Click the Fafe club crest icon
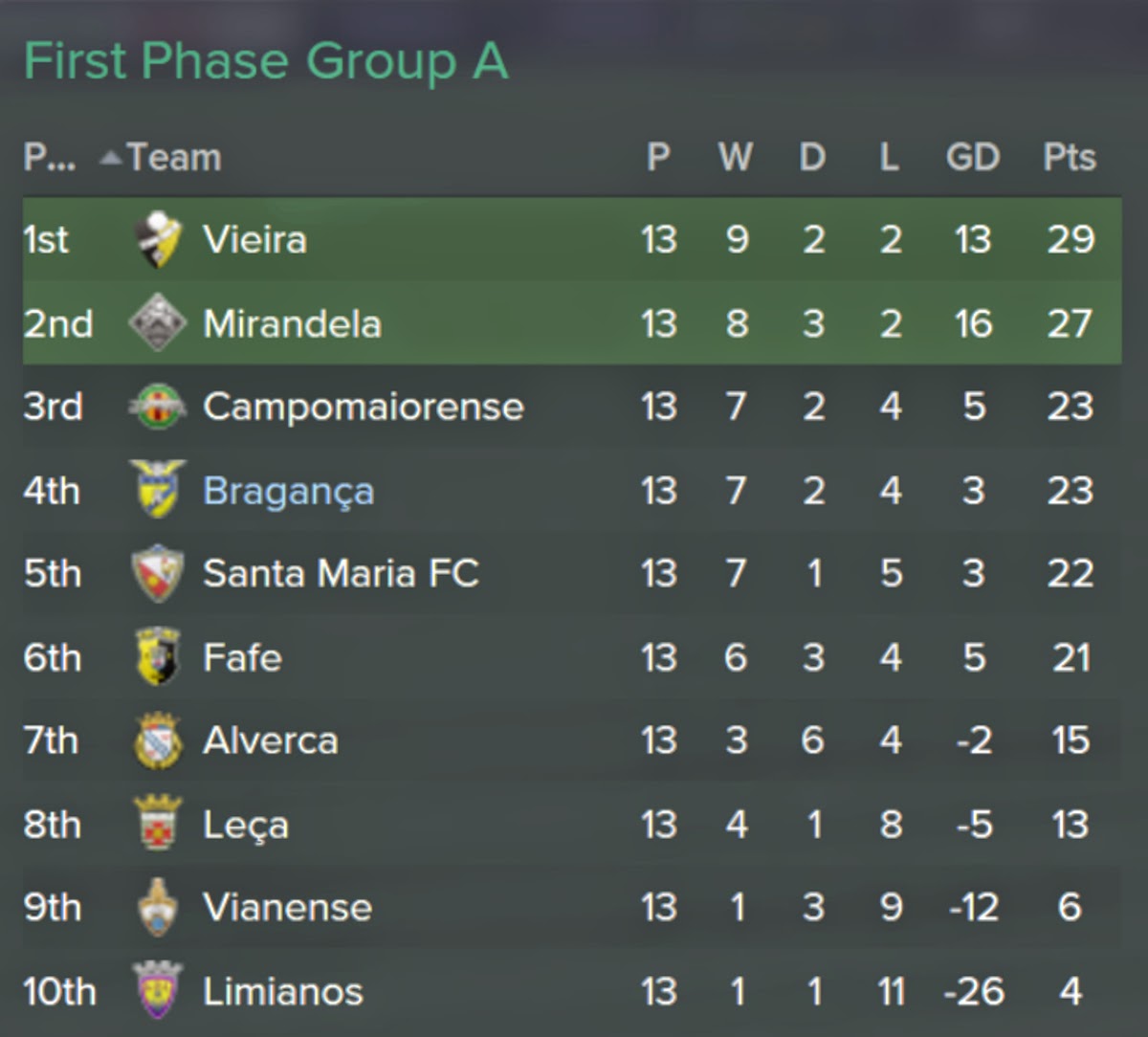1148x1037 pixels. coord(158,657)
